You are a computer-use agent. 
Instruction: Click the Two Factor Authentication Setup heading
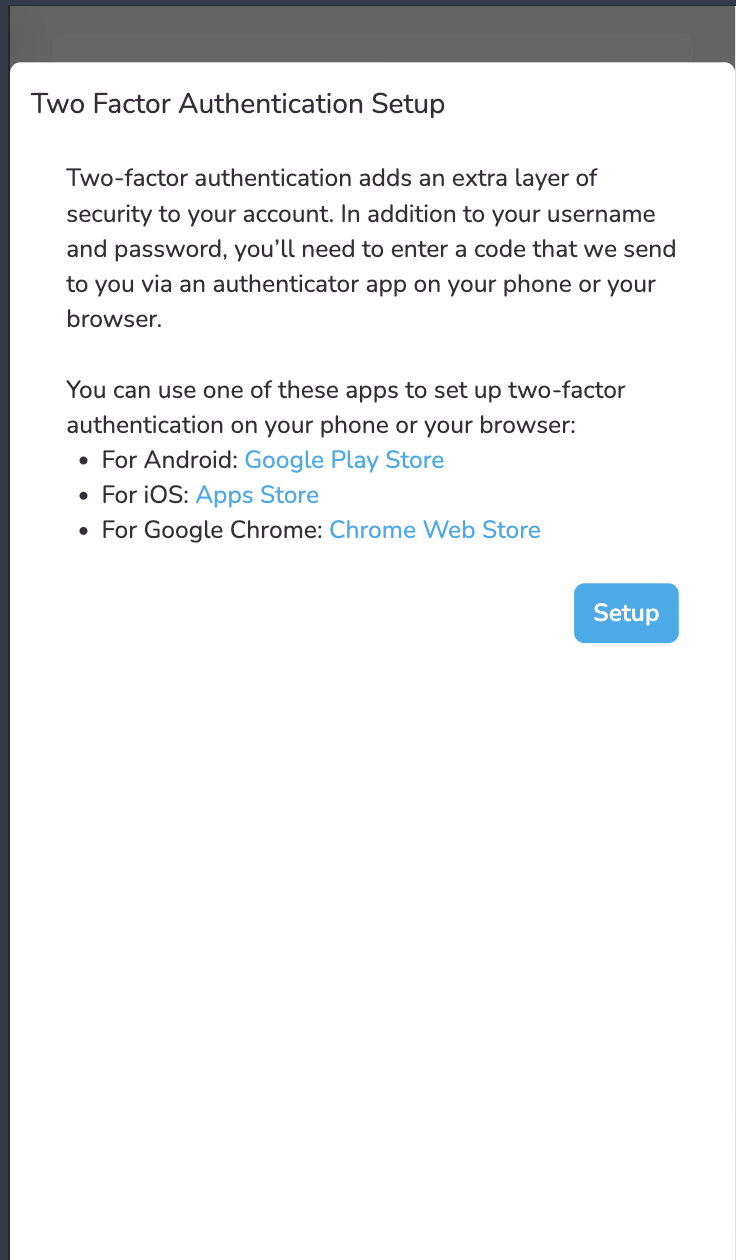238,104
